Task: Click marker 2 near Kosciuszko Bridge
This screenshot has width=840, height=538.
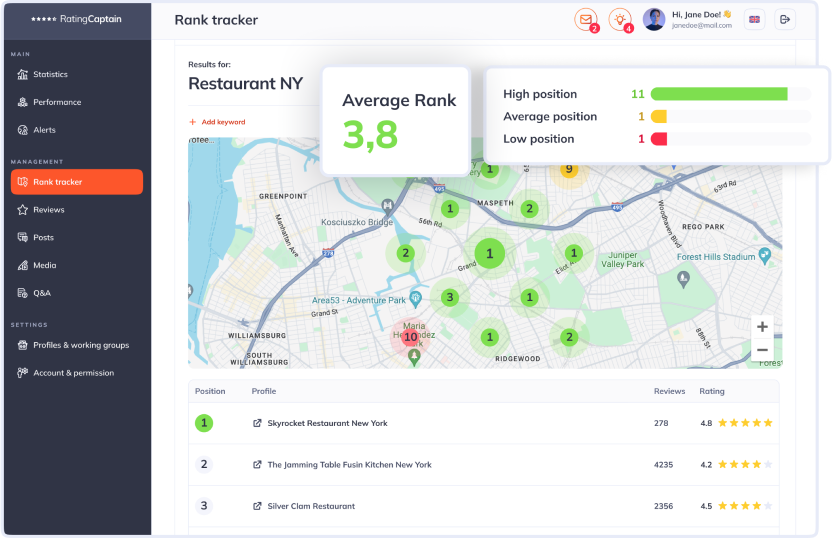Action: (406, 253)
